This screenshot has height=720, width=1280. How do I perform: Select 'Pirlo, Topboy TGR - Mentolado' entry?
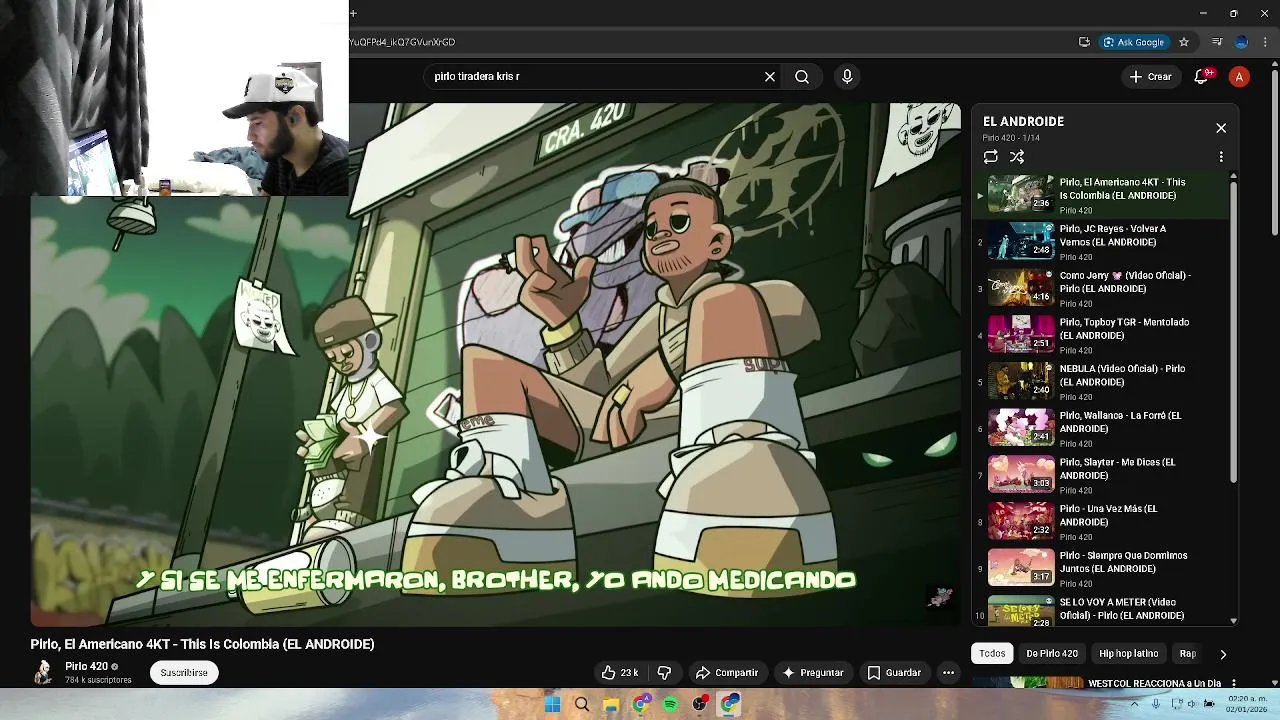tap(1100, 335)
